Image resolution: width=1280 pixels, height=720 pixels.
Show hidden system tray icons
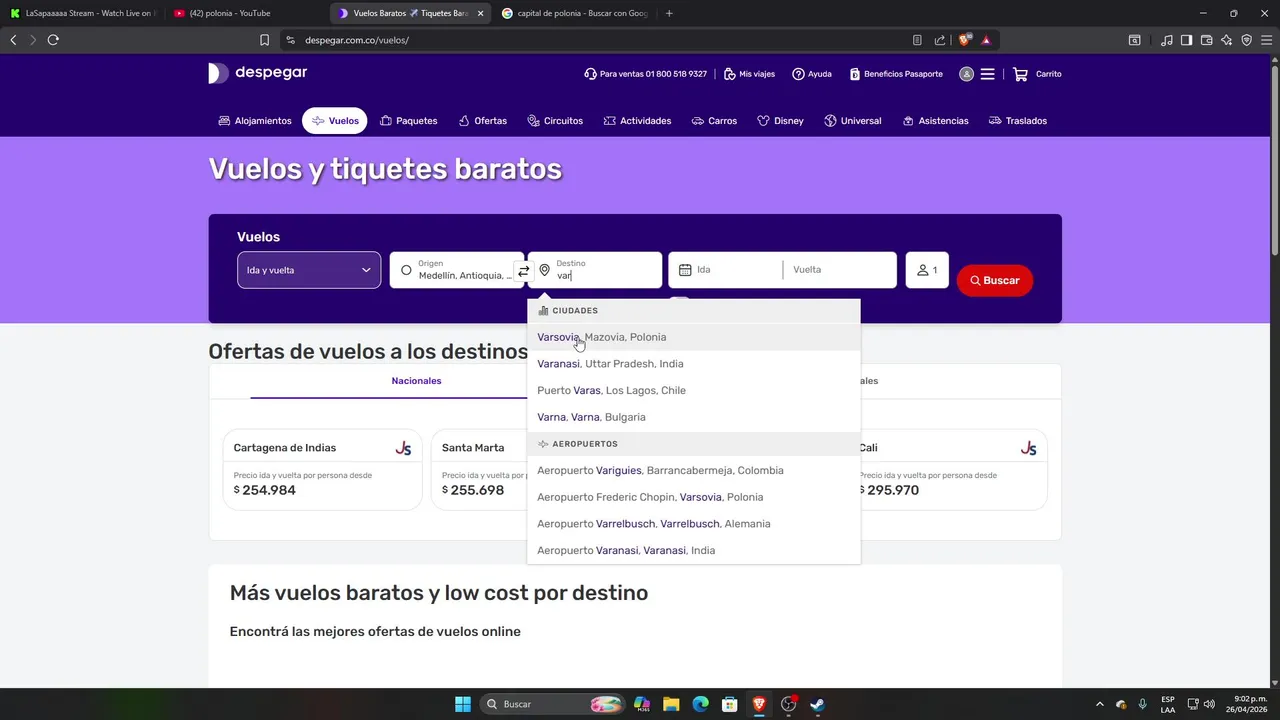1100,704
